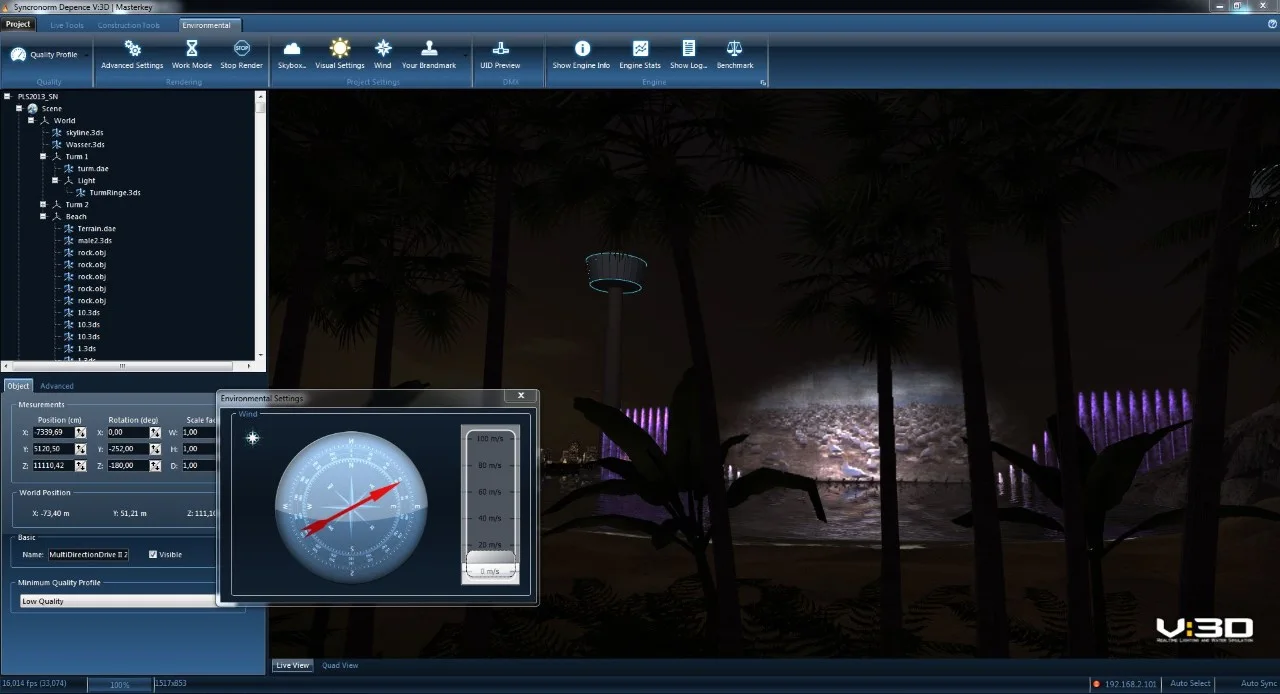This screenshot has width=1280, height=694.
Task: Click the Work Mode hourglass icon
Action: click(192, 47)
